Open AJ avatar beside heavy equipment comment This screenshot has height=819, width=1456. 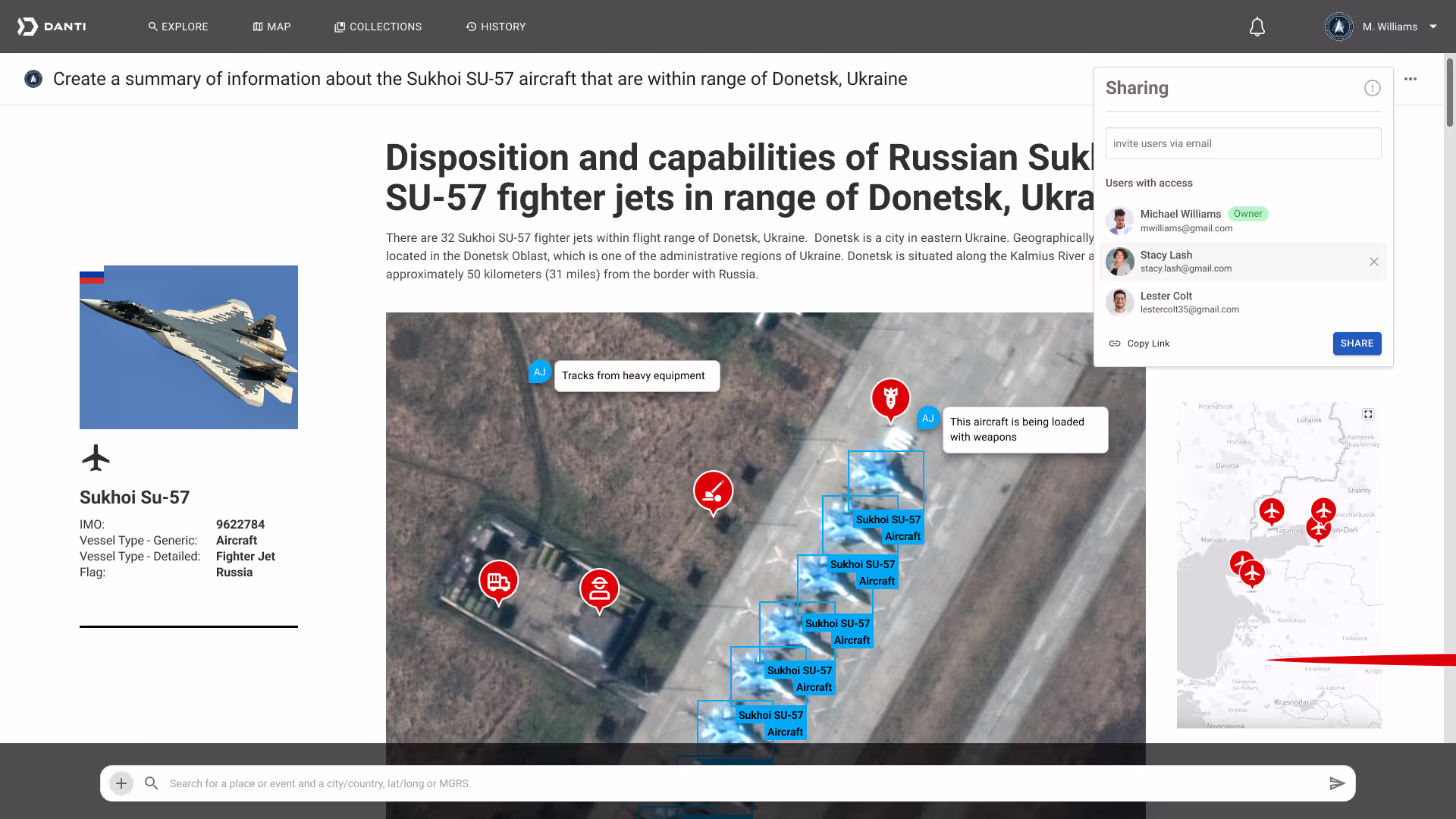(540, 372)
